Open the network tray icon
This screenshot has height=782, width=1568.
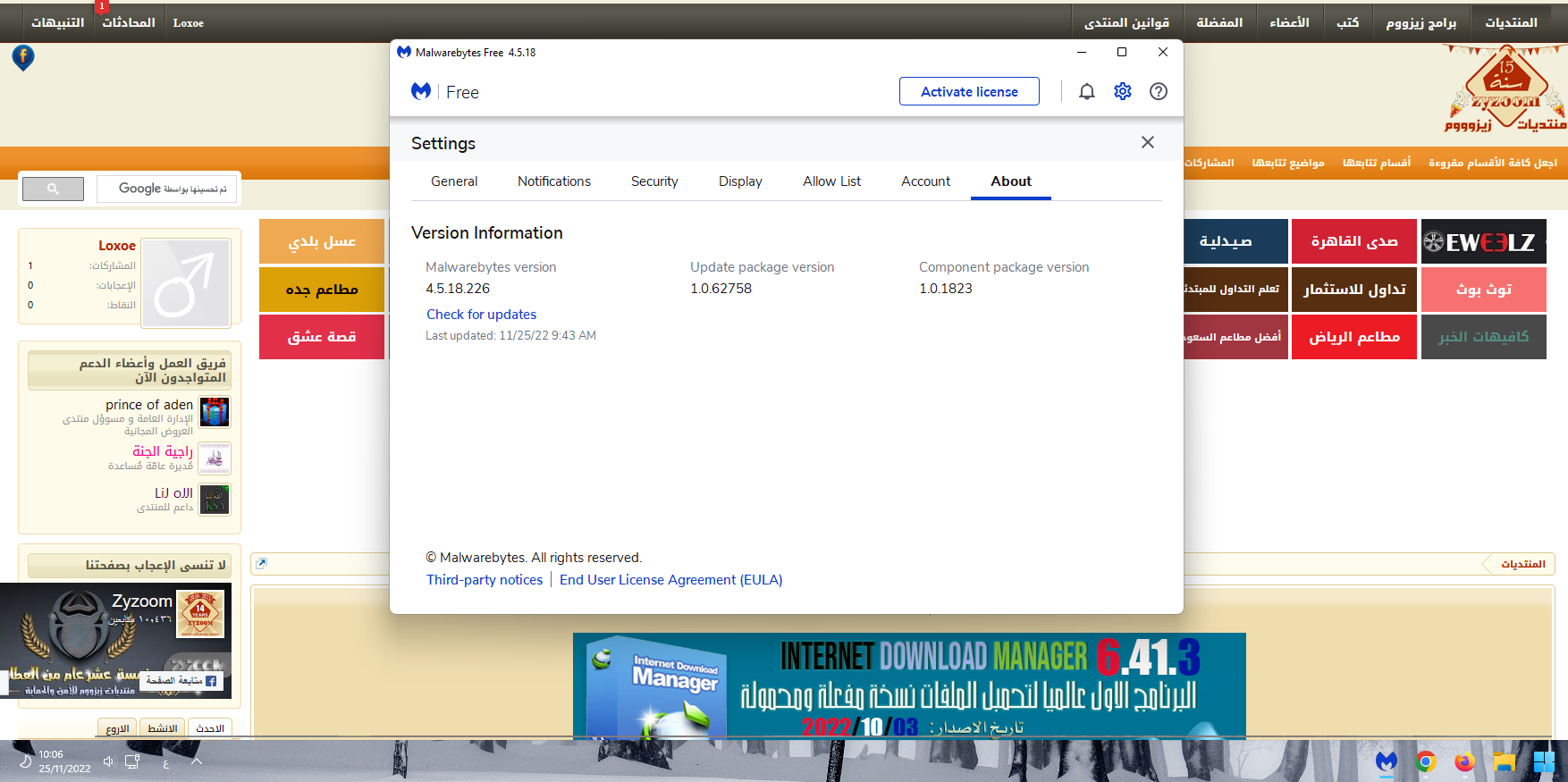coord(132,761)
